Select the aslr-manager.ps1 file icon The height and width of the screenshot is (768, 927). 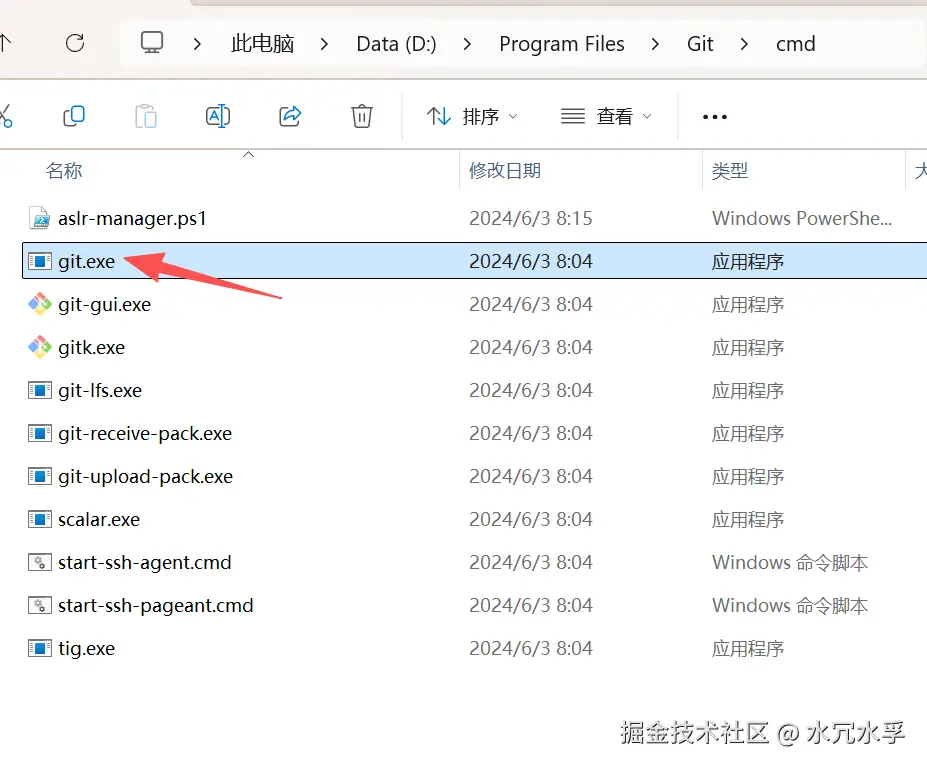40,218
